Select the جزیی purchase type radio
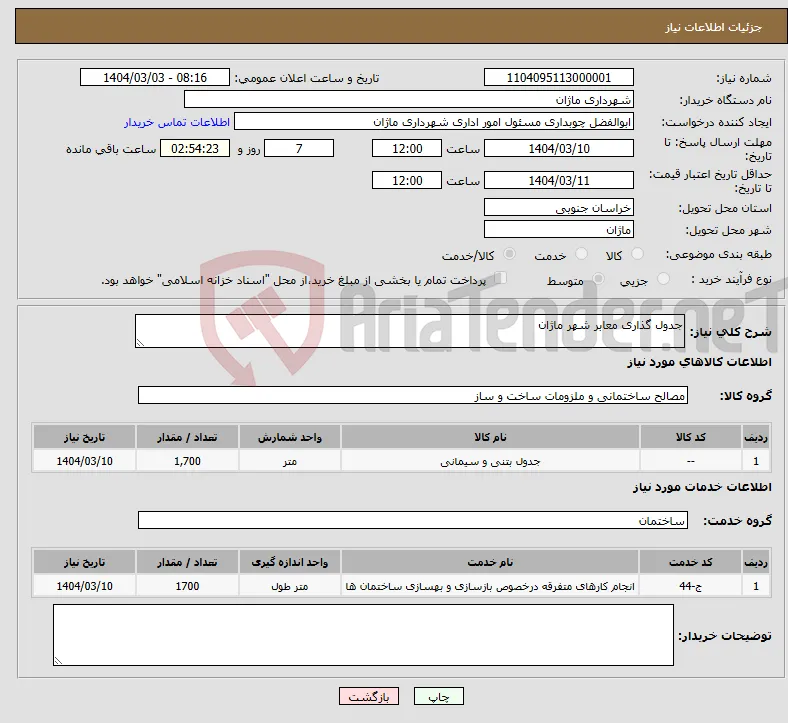The width and height of the screenshot is (788, 723). 663,278
